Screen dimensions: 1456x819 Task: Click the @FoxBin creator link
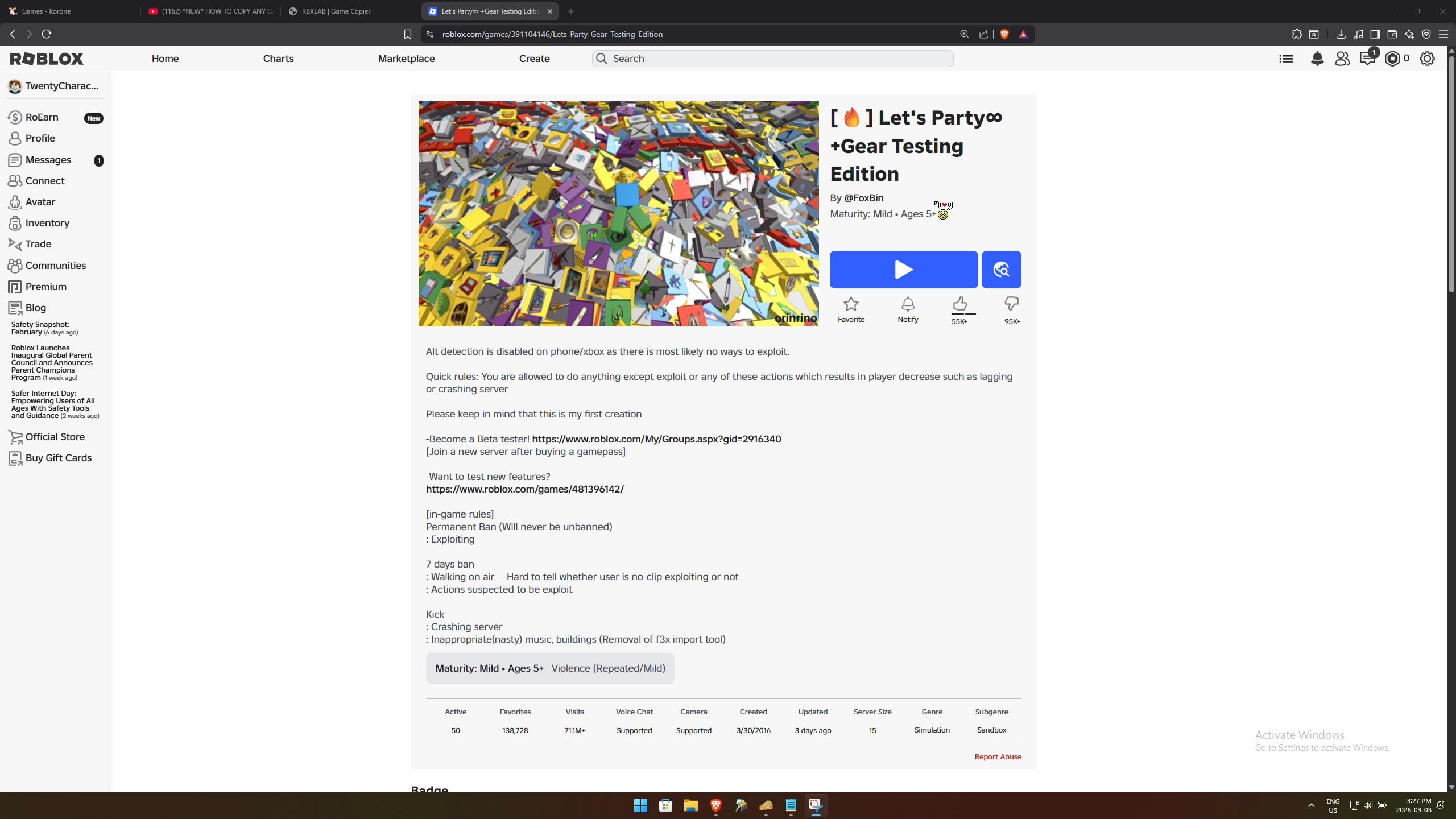[863, 198]
